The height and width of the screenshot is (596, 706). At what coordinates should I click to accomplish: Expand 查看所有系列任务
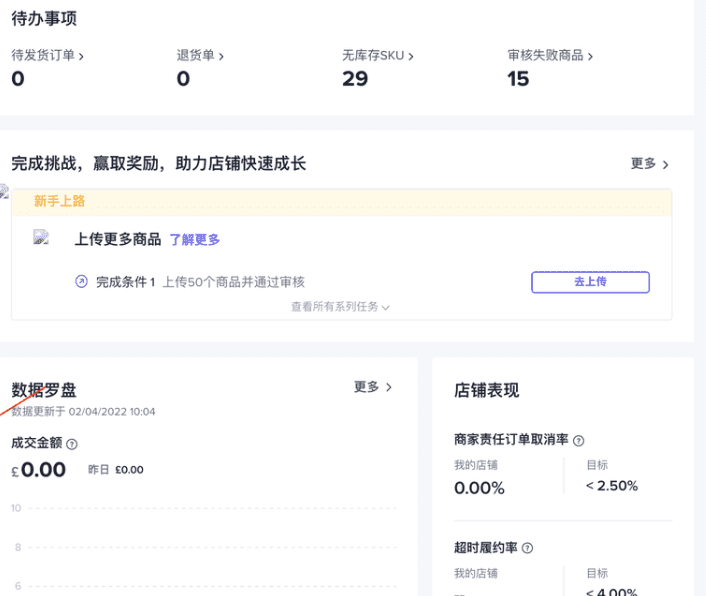click(x=340, y=307)
